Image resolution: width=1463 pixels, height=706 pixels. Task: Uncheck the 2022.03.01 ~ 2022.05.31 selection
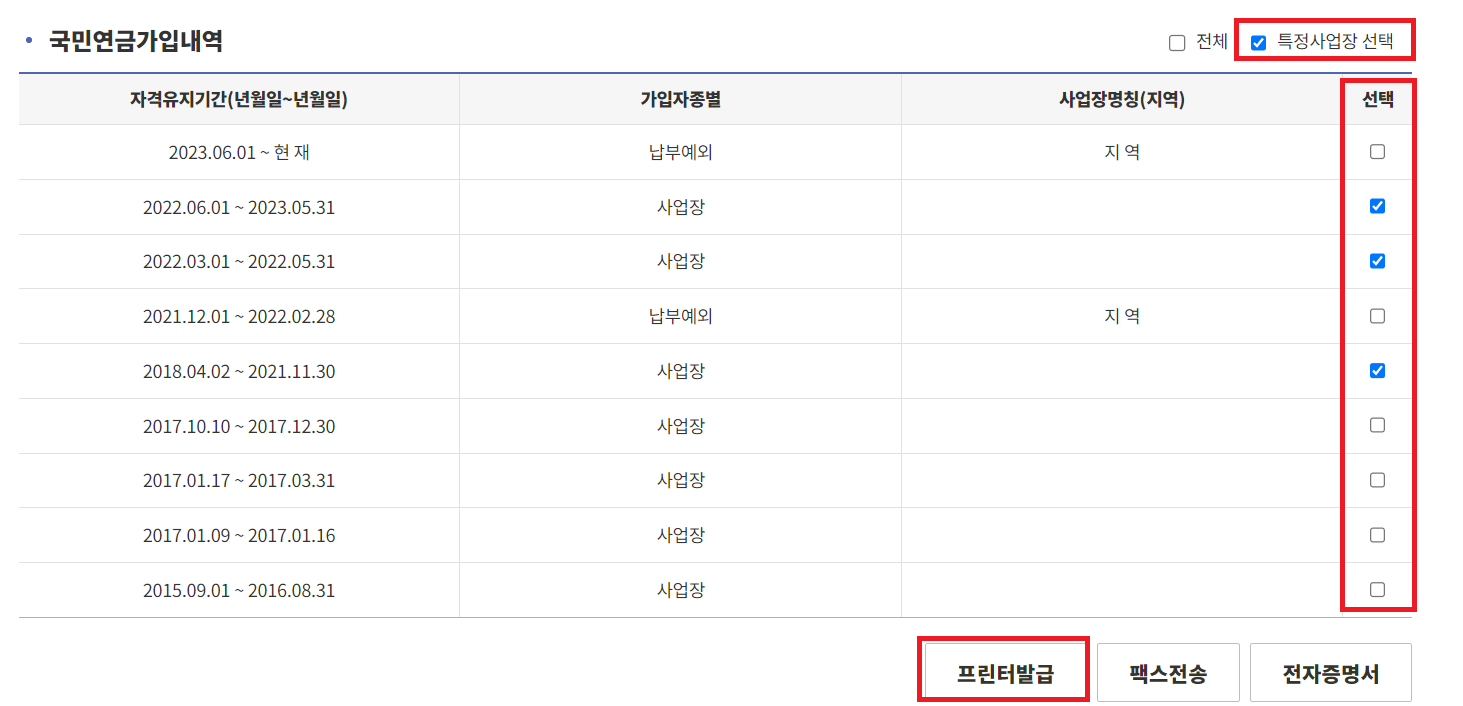pos(1377,261)
